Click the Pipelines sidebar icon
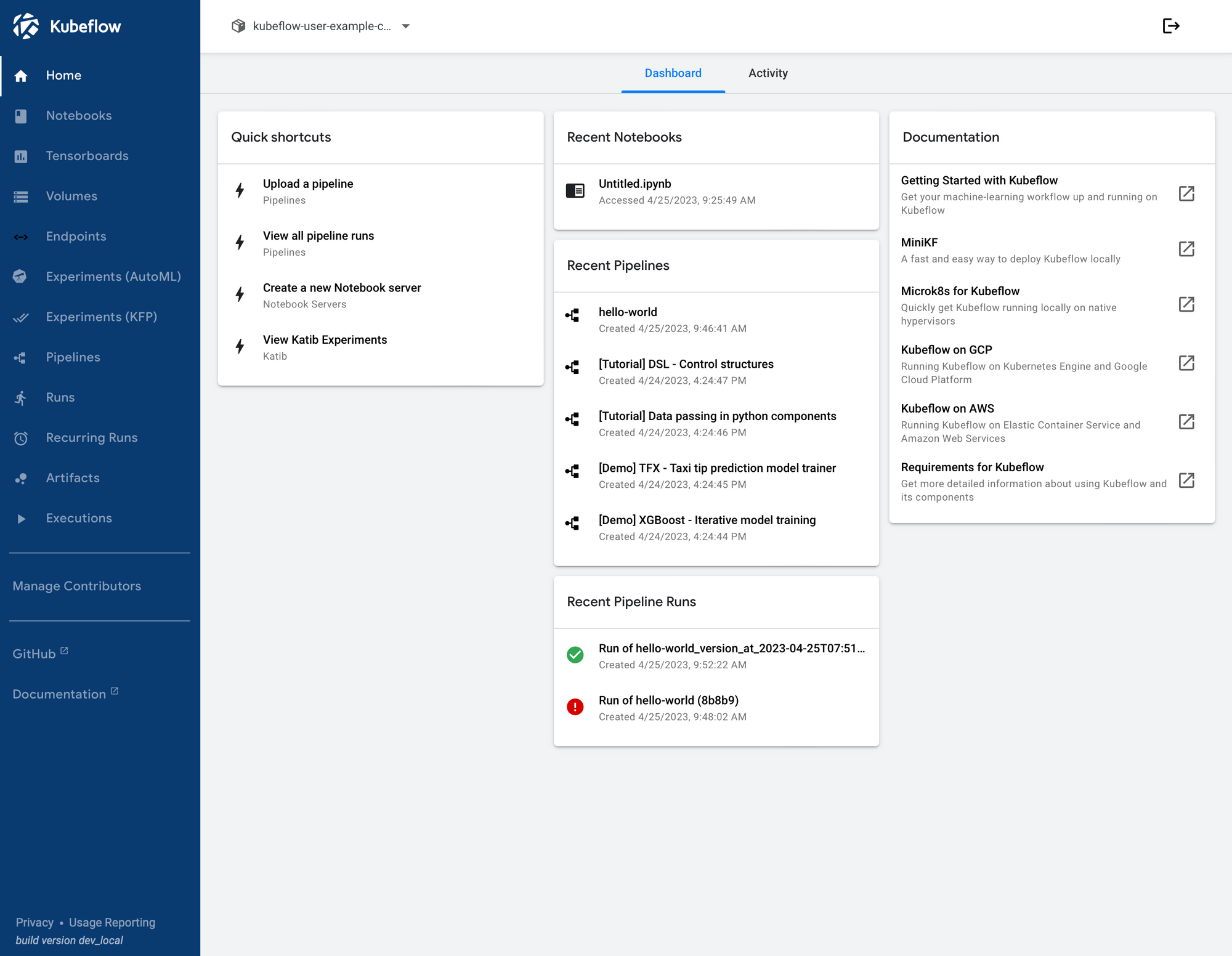This screenshot has height=956, width=1232. pyautogui.click(x=20, y=357)
